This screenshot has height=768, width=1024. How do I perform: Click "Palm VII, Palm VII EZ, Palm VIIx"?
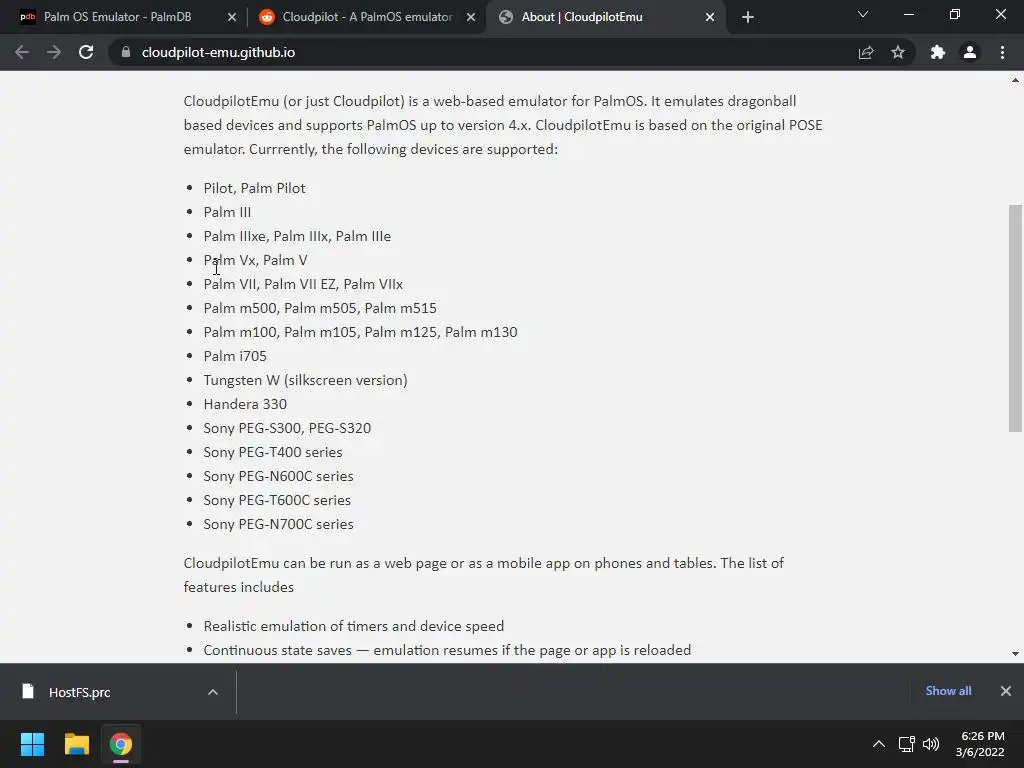pos(303,284)
